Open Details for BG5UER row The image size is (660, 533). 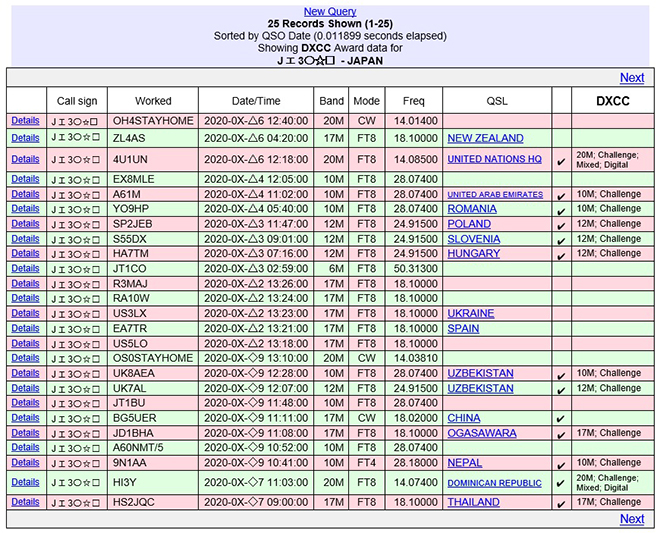coord(25,418)
